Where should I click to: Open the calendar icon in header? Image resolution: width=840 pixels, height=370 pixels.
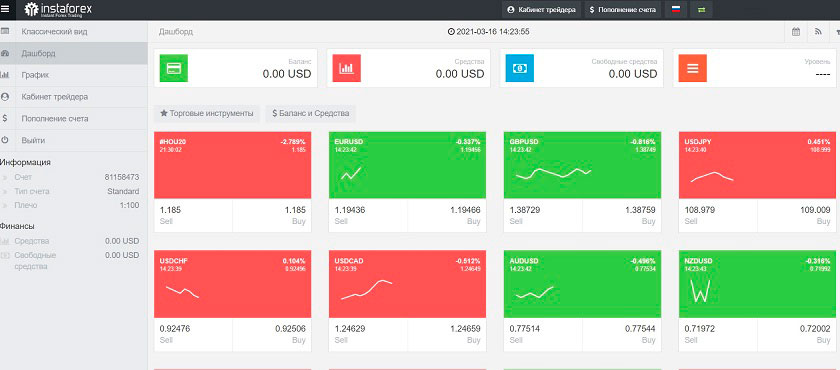pos(796,32)
